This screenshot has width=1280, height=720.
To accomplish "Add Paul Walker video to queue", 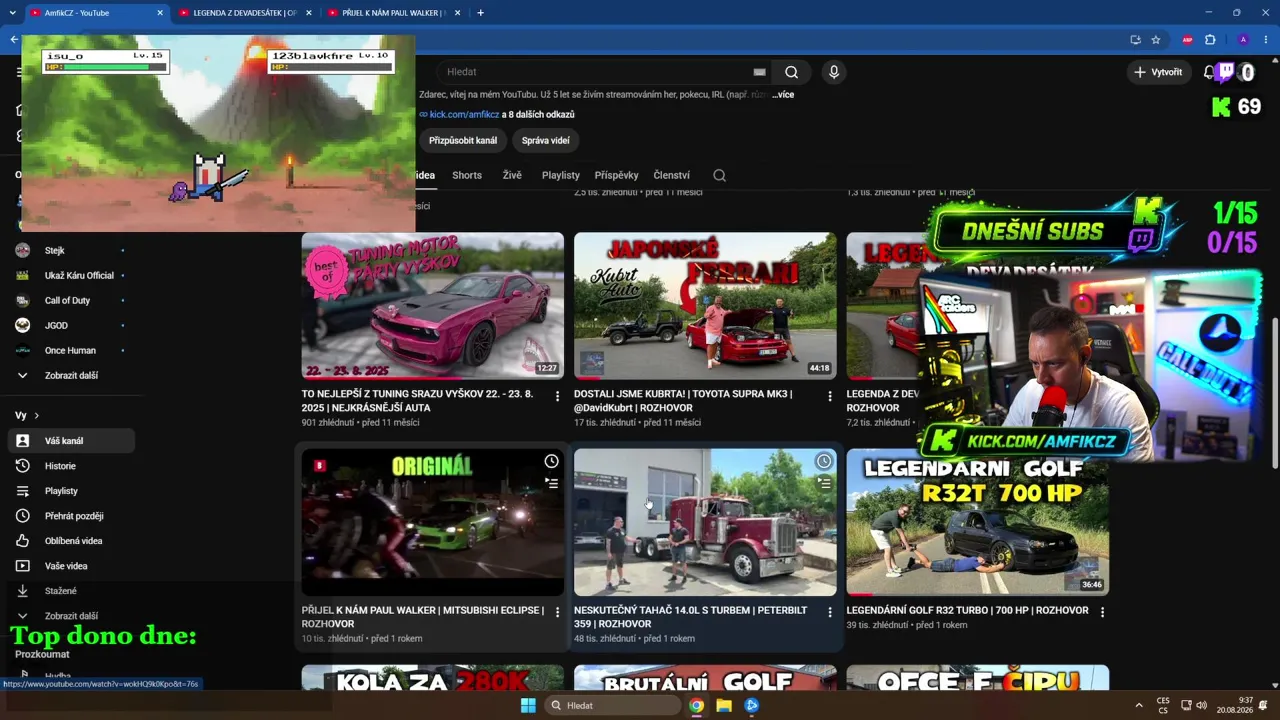I will (551, 483).
